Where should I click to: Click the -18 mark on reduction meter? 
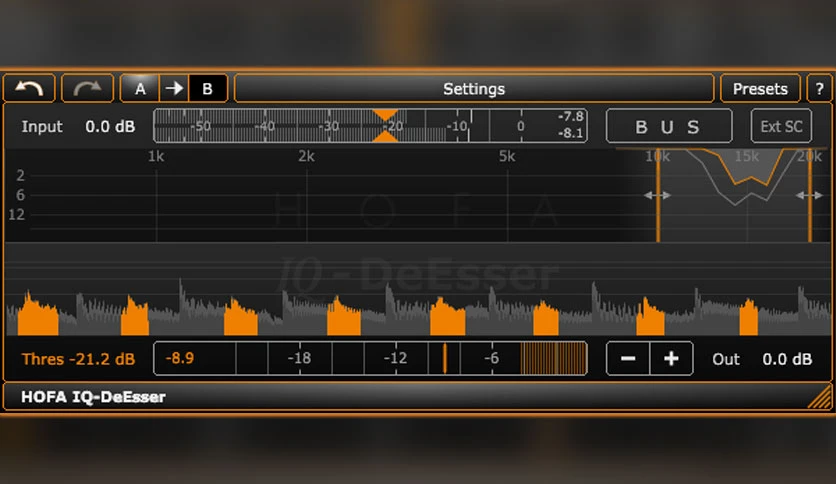coord(299,358)
